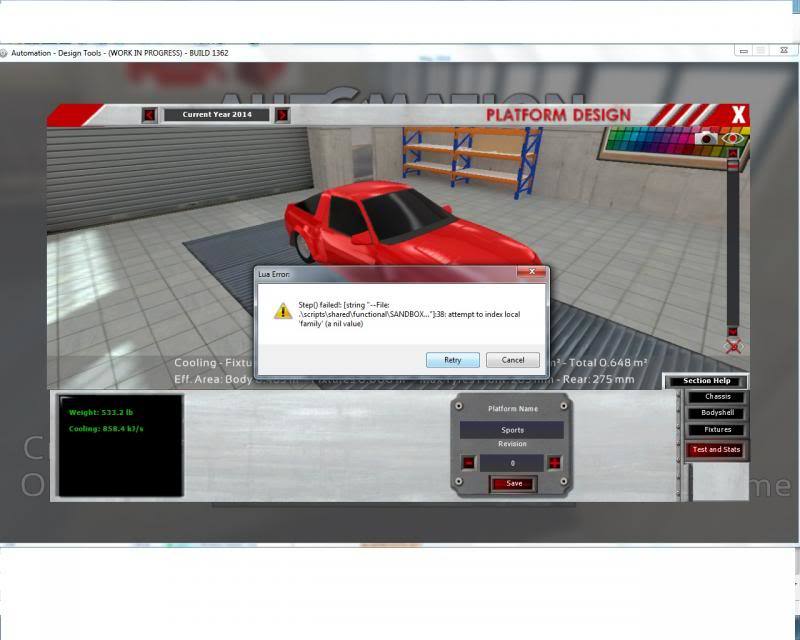
Task: Toggle the eye visibility icon
Action: [733, 137]
